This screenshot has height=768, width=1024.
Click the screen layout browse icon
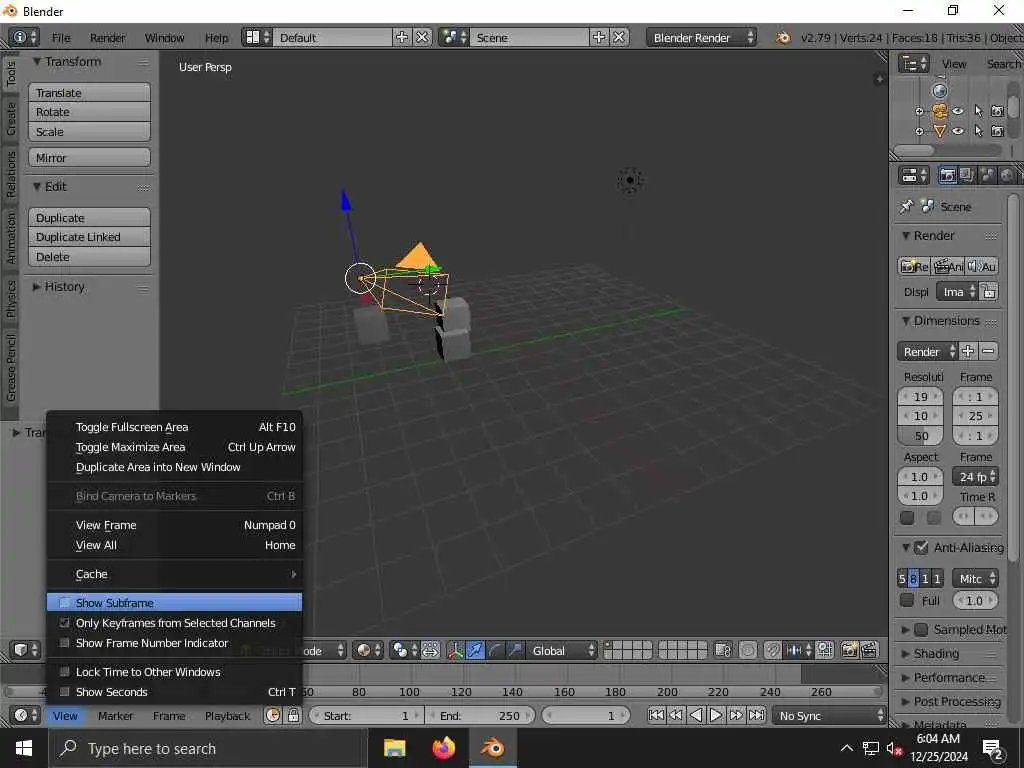pos(257,37)
